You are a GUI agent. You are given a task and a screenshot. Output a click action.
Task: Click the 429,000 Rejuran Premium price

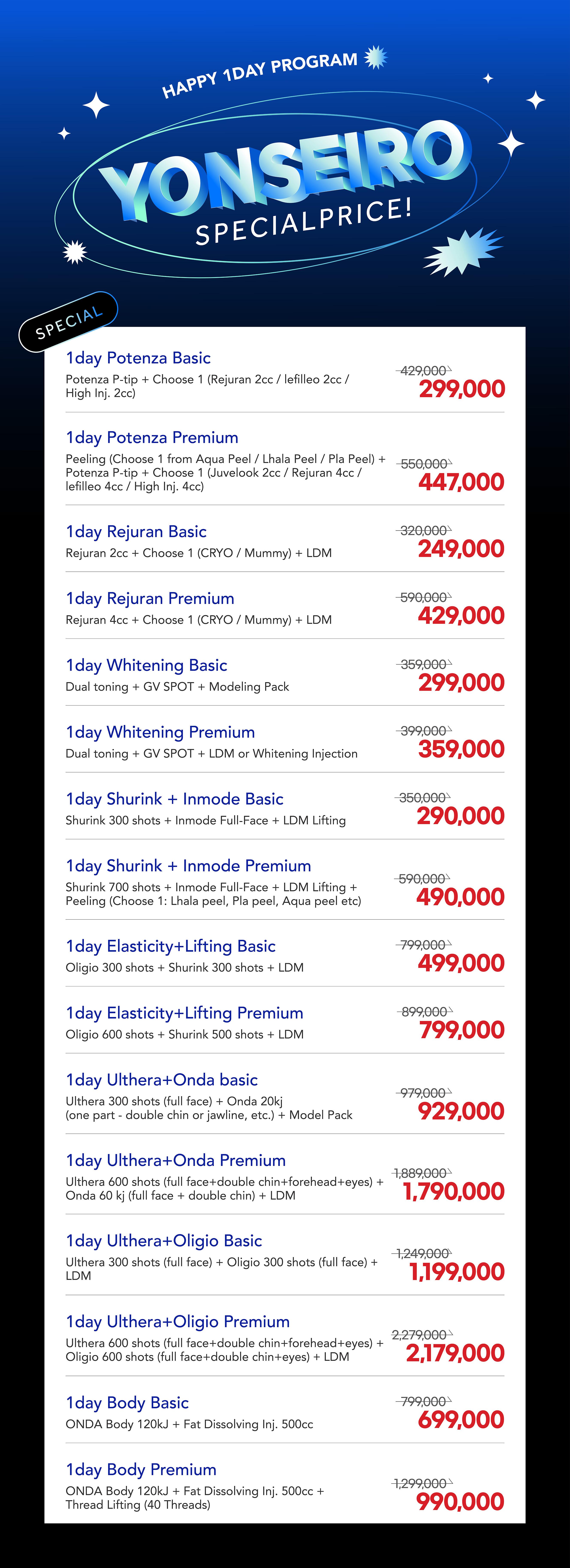[x=461, y=616]
